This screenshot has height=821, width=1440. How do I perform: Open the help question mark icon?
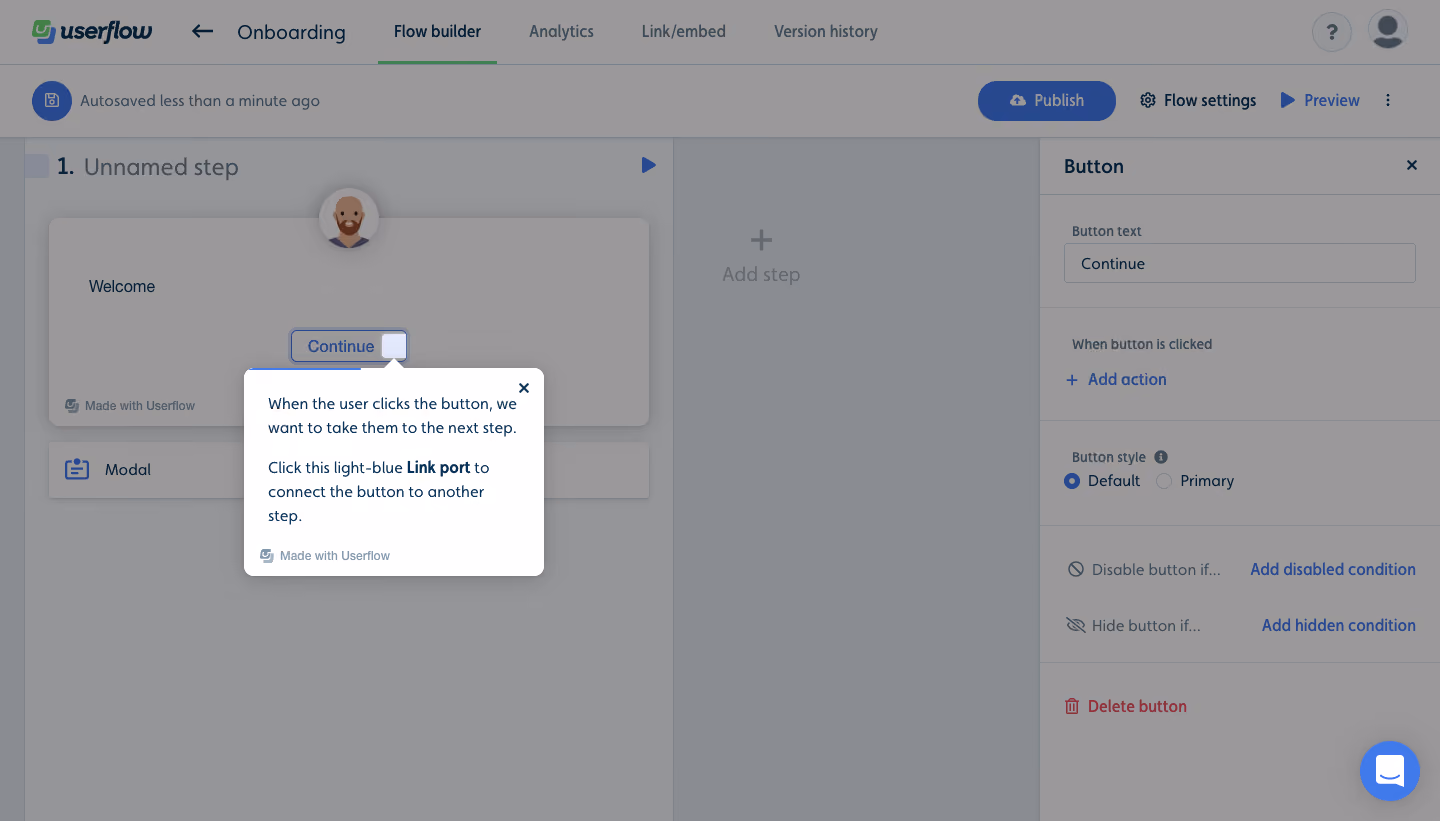click(x=1331, y=32)
